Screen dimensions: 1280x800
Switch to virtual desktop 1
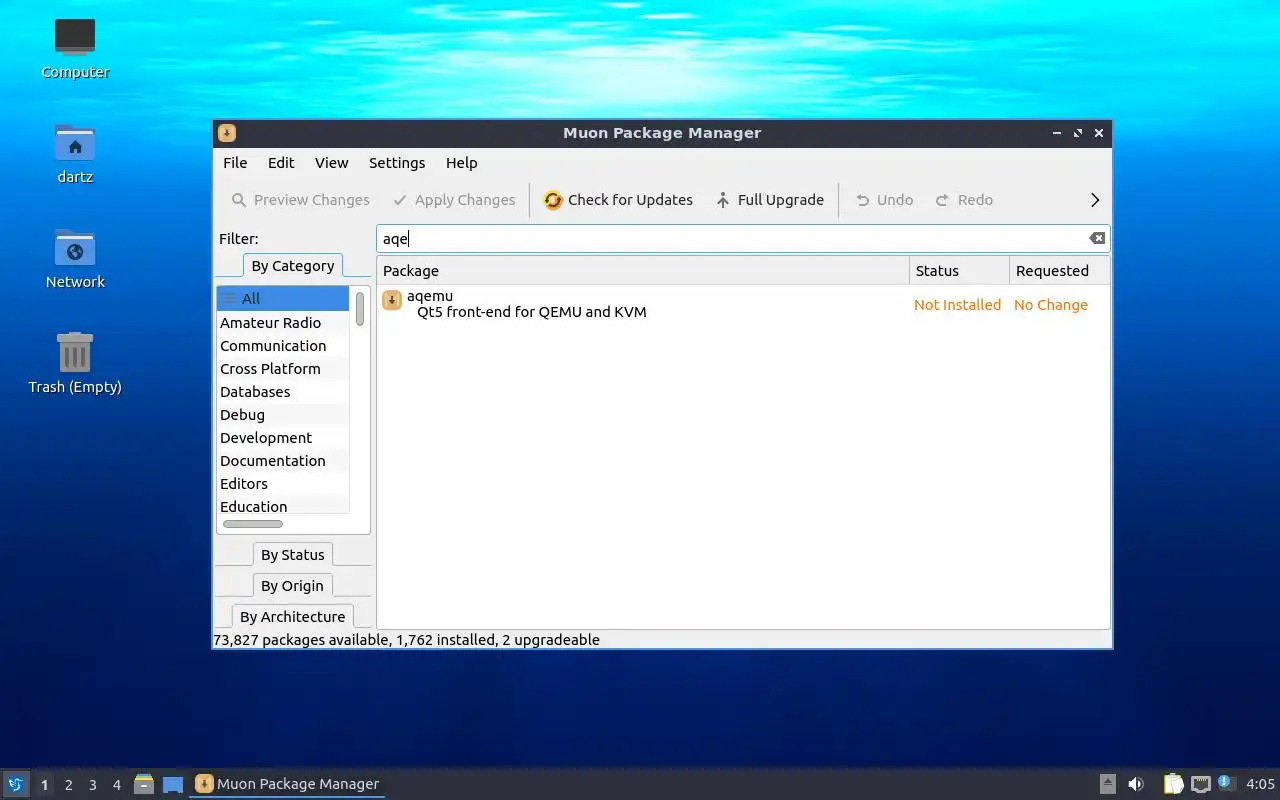coord(44,785)
